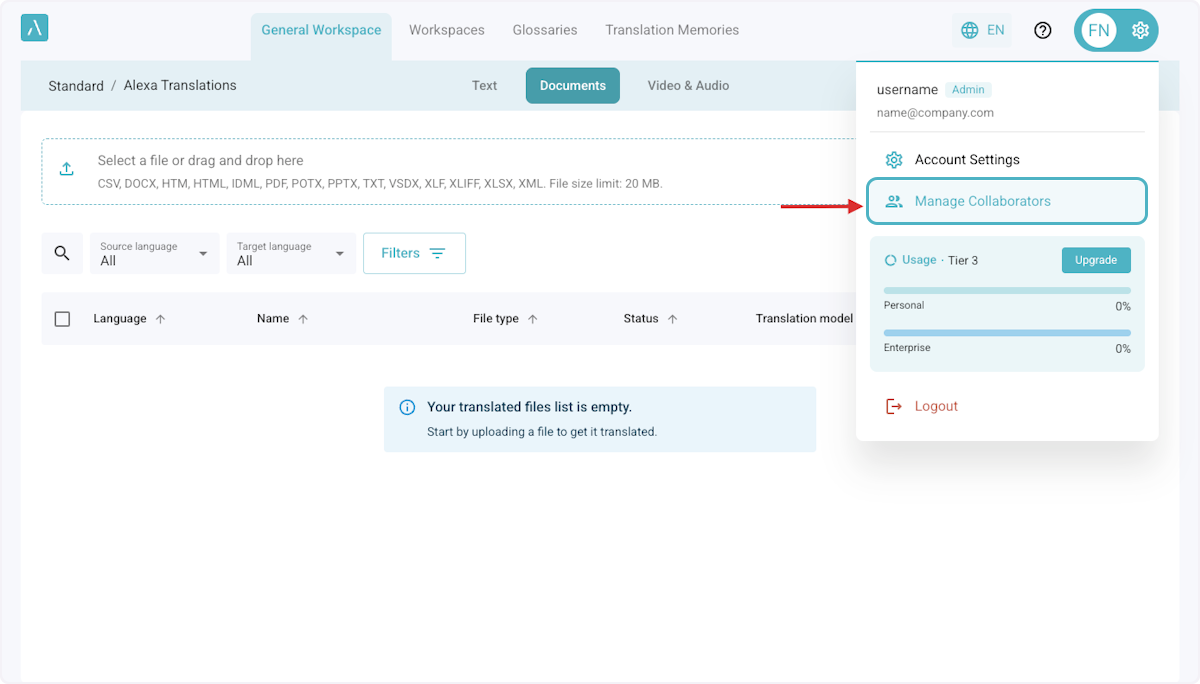Click Logout in the user menu

coord(936,406)
